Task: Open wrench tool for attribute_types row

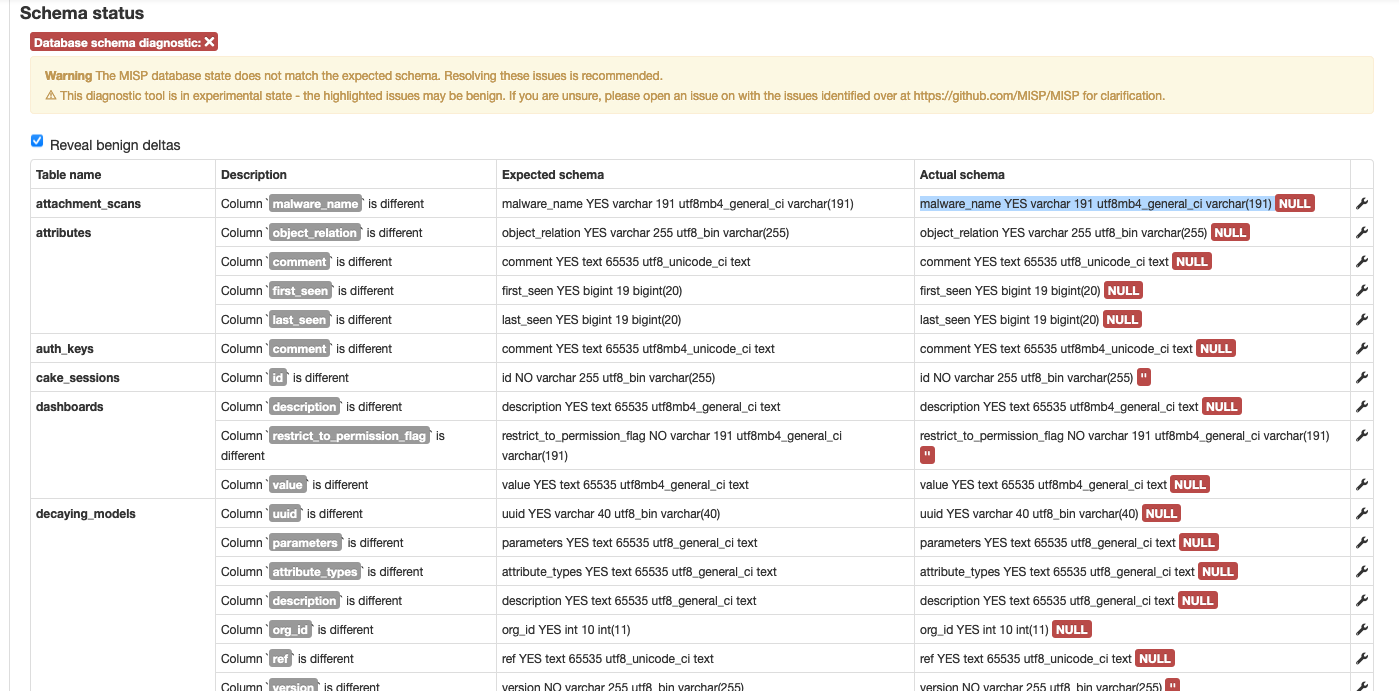Action: [x=1361, y=571]
